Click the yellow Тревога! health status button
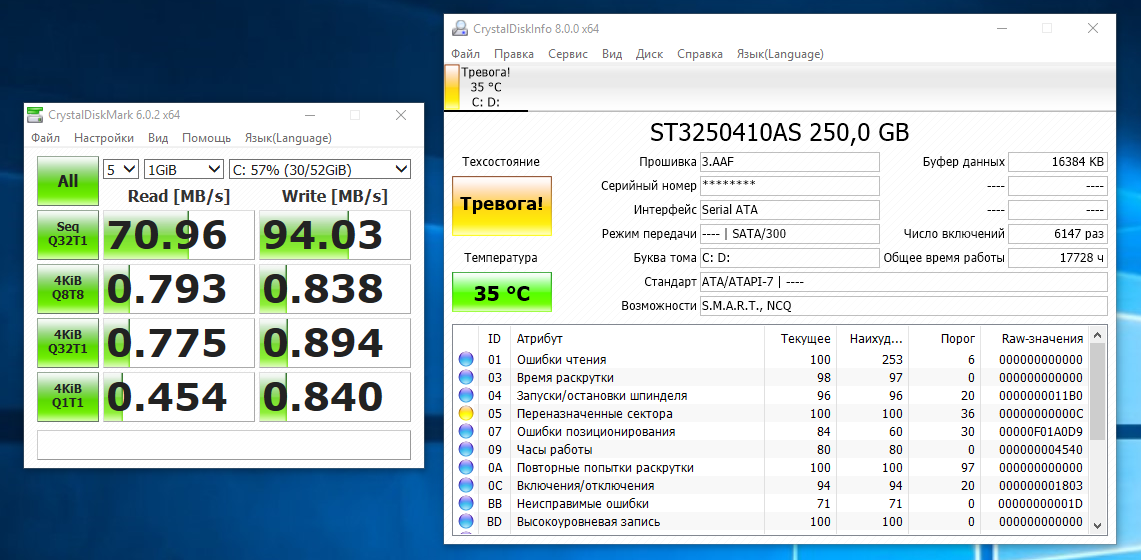 click(x=502, y=206)
